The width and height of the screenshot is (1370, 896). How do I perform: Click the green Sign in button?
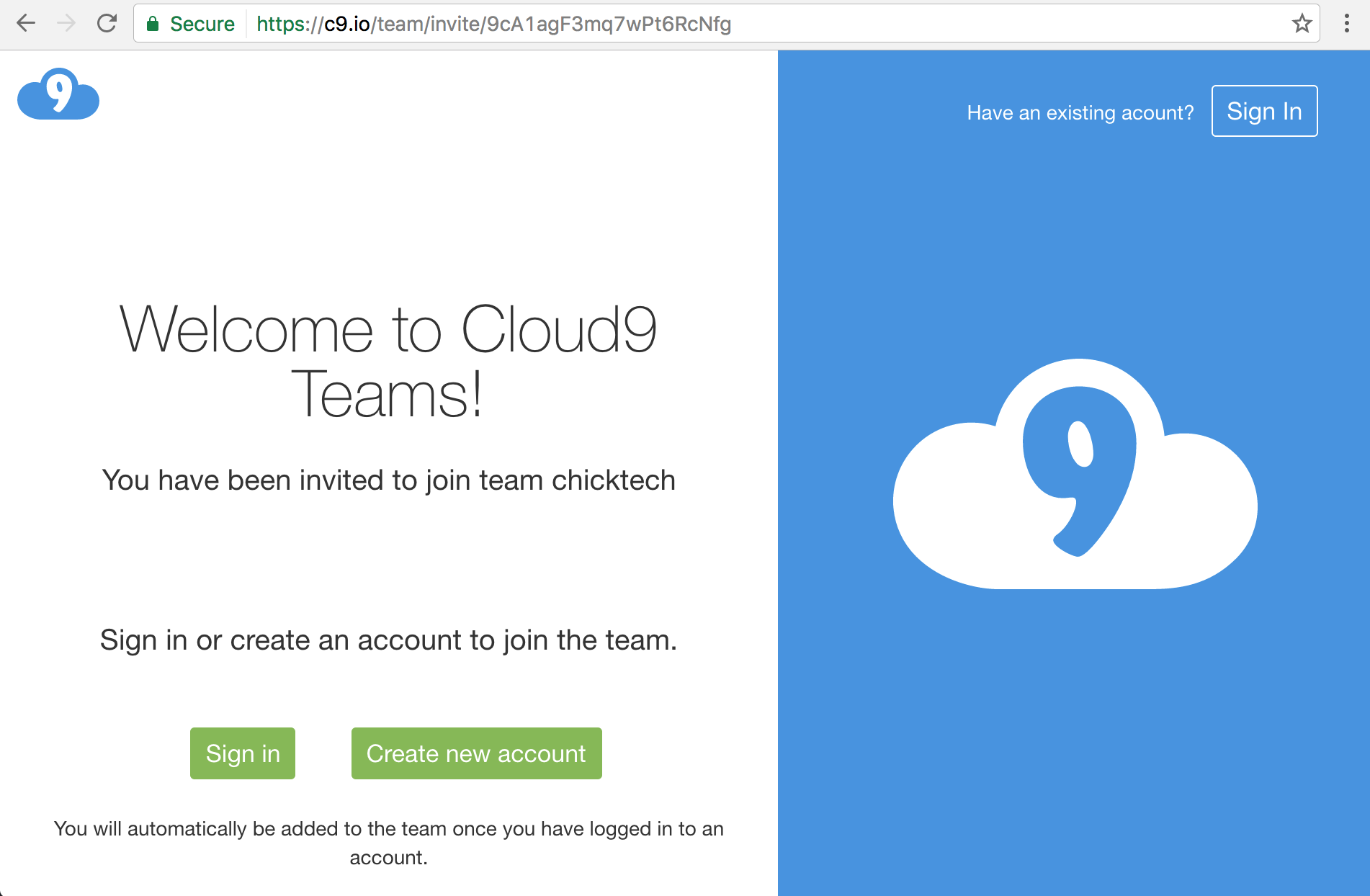[243, 753]
